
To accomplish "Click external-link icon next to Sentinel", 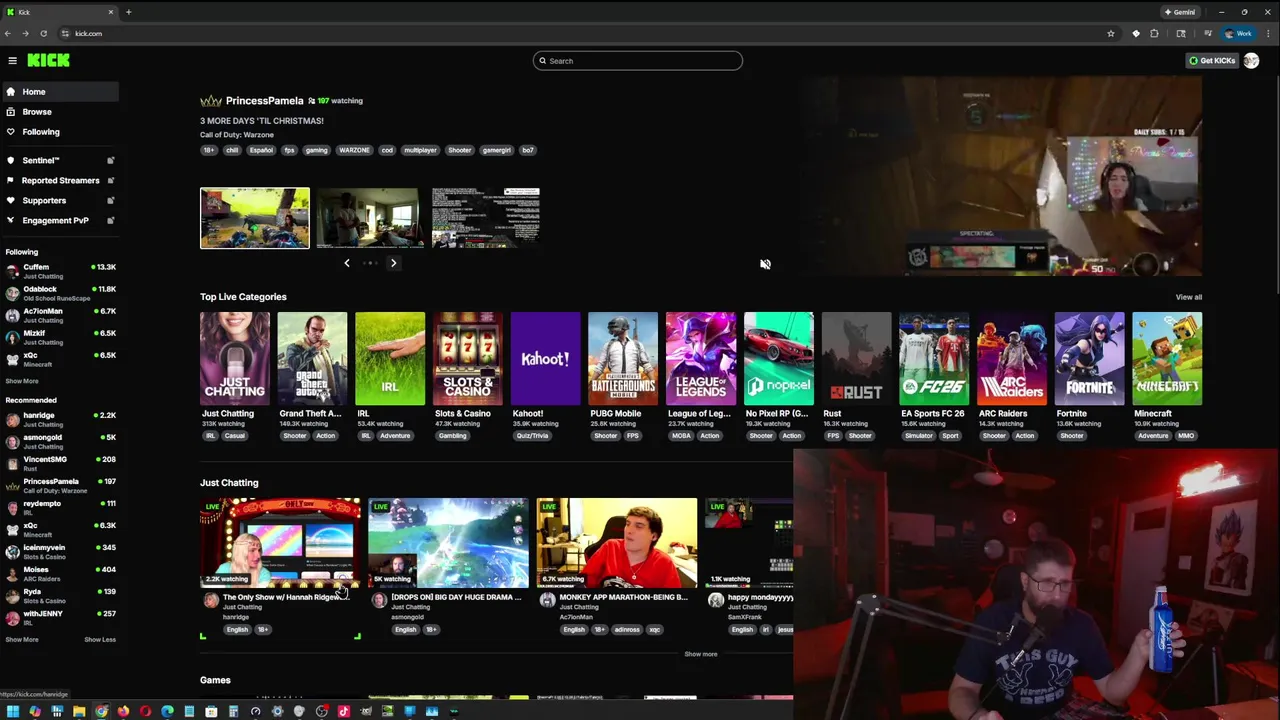I will (x=111, y=160).
